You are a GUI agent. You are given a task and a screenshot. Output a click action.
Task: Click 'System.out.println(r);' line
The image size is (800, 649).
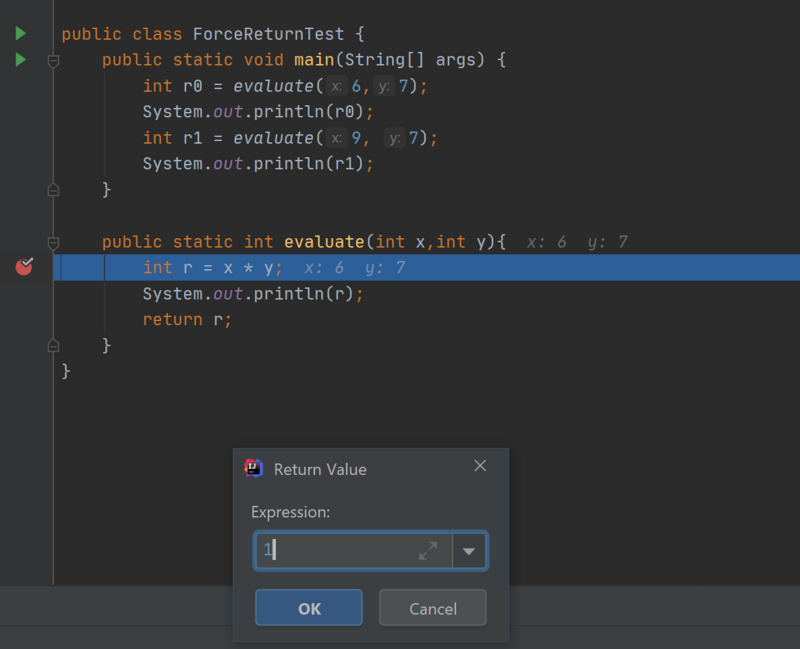click(x=253, y=294)
